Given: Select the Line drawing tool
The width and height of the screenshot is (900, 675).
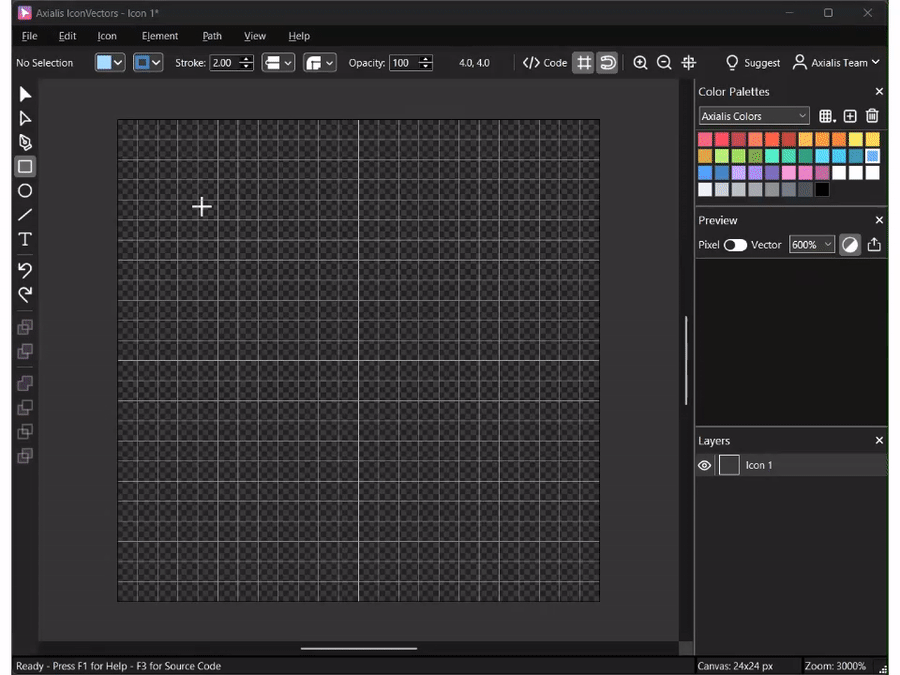Looking at the screenshot, I should click(25, 215).
